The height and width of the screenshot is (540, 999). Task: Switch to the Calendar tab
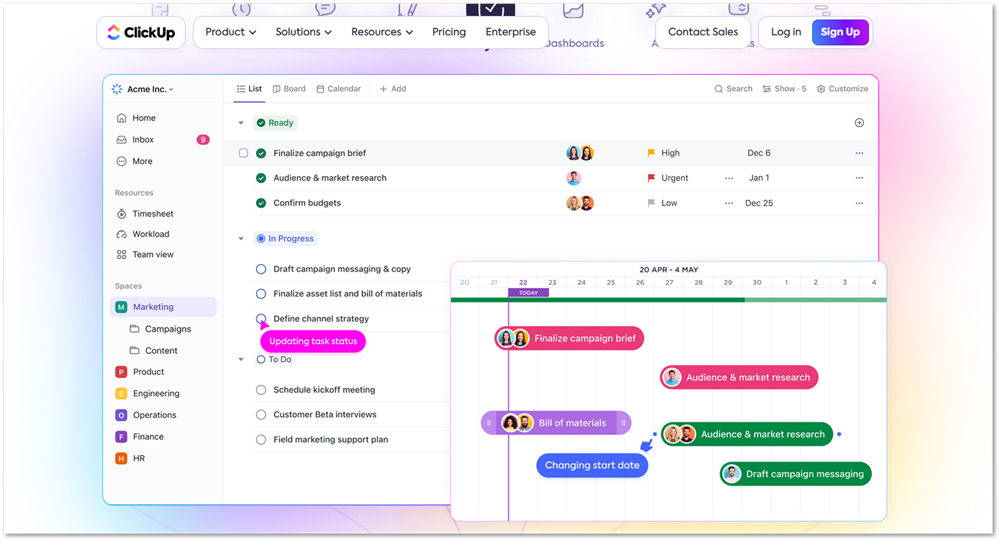point(339,89)
